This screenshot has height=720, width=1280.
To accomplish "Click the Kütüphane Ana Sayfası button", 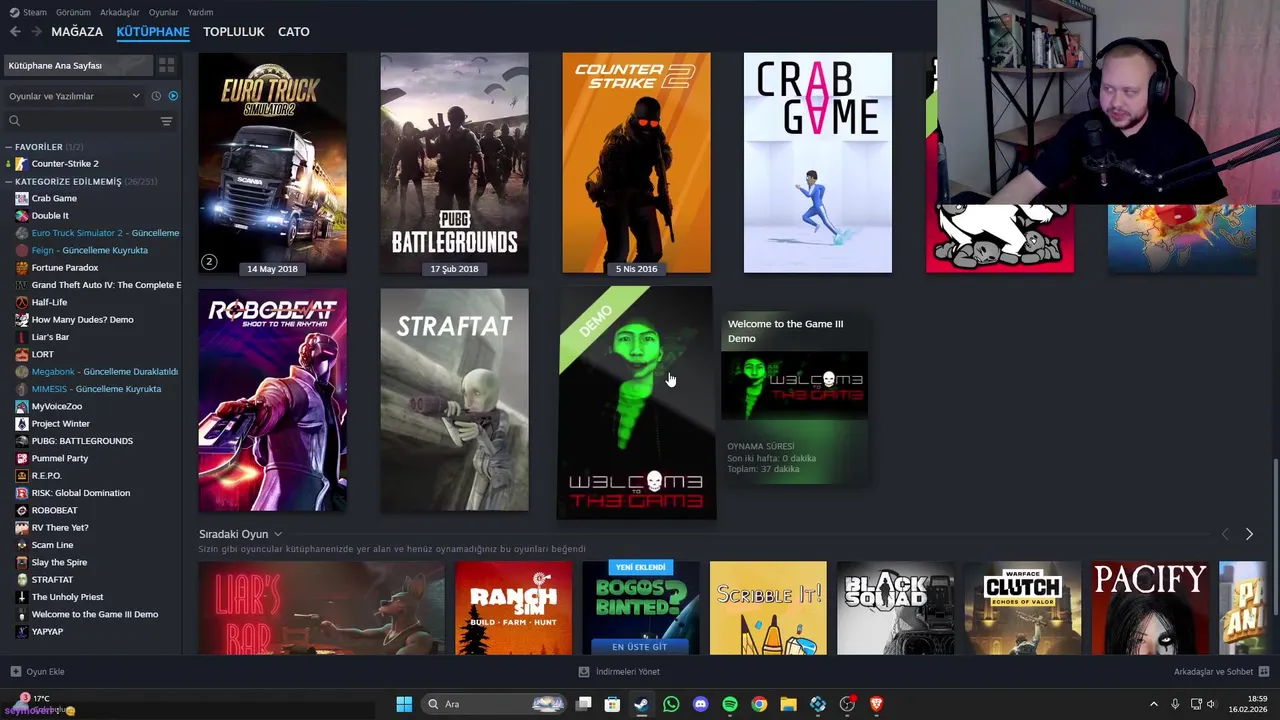I will pos(78,65).
